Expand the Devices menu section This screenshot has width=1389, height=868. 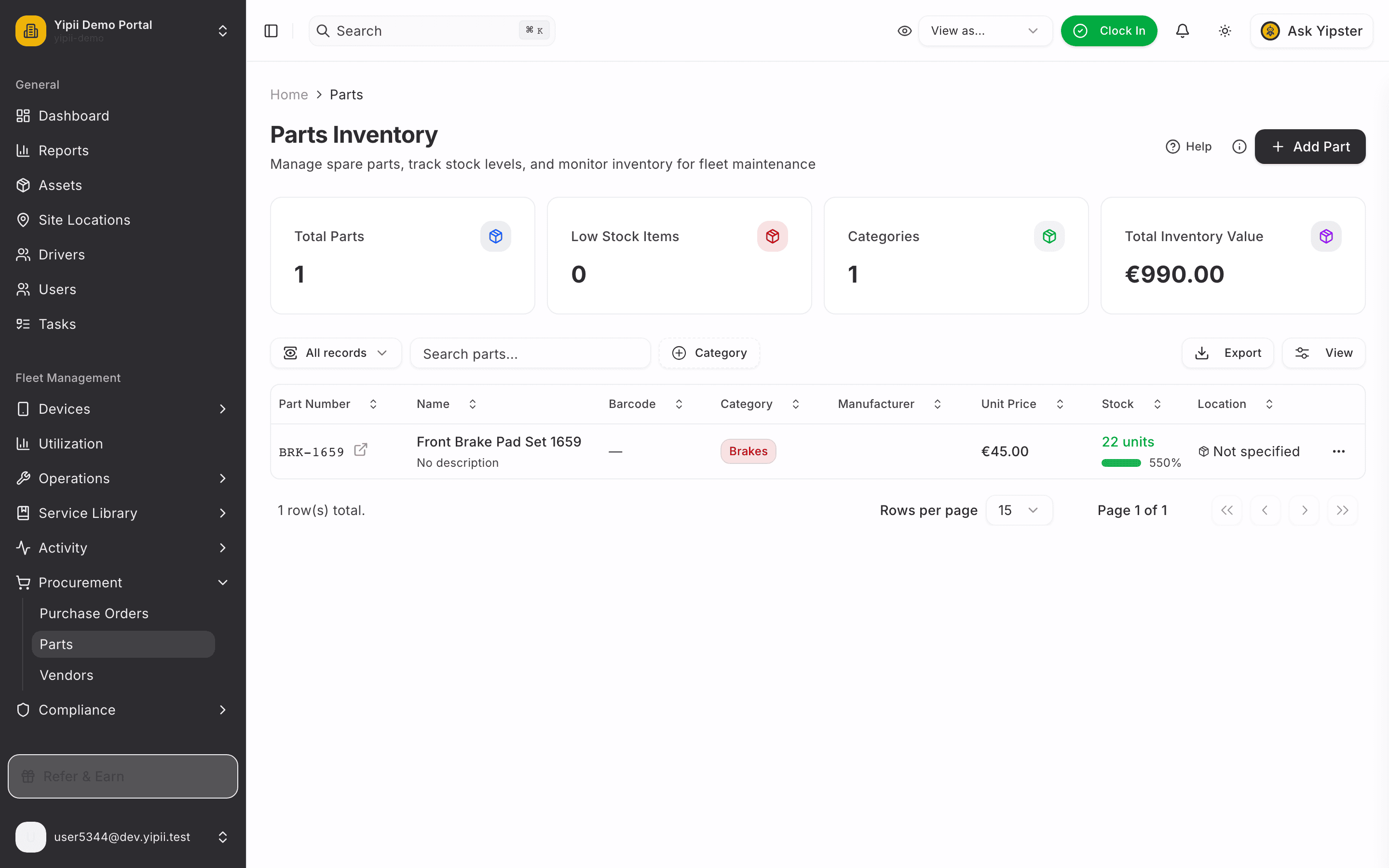click(x=123, y=409)
